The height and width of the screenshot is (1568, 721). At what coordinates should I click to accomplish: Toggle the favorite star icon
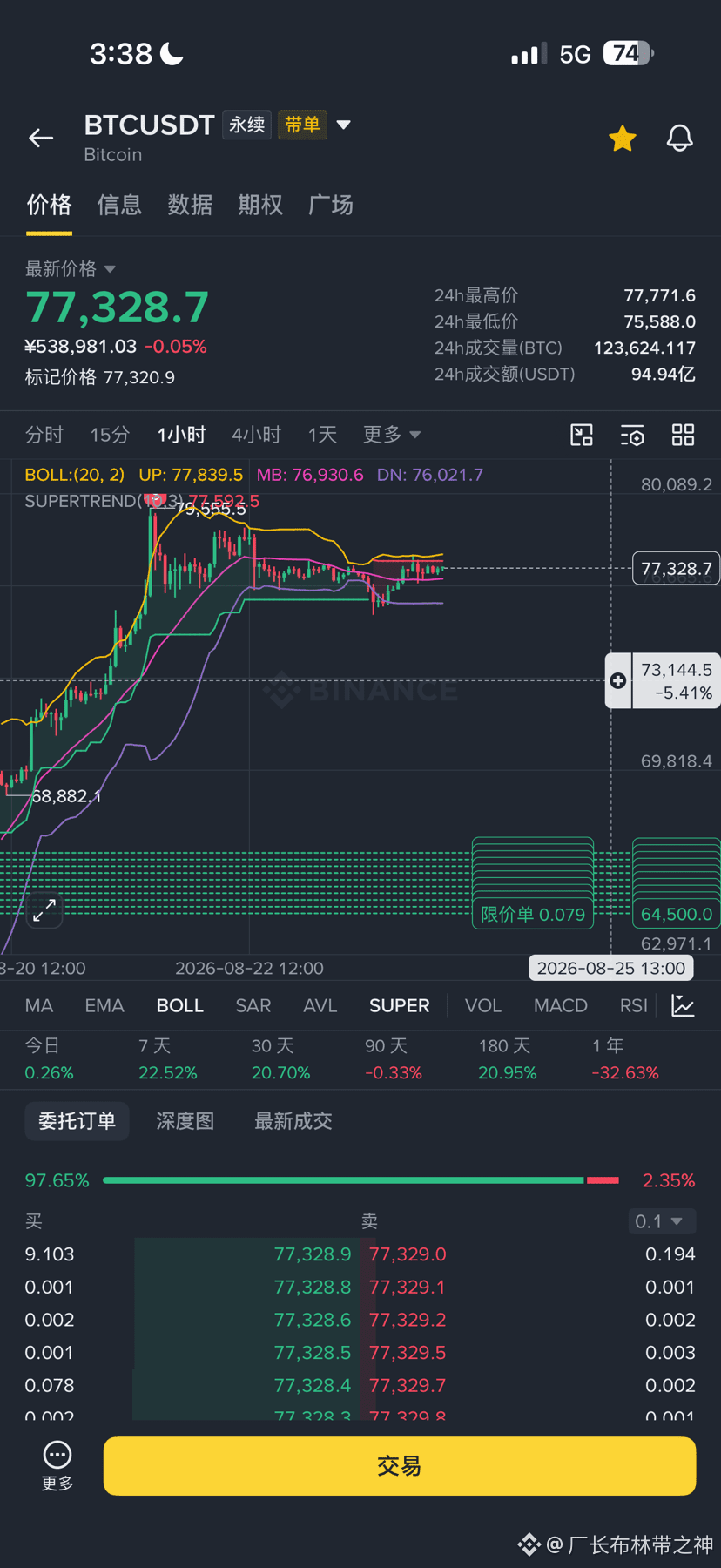[x=623, y=138]
